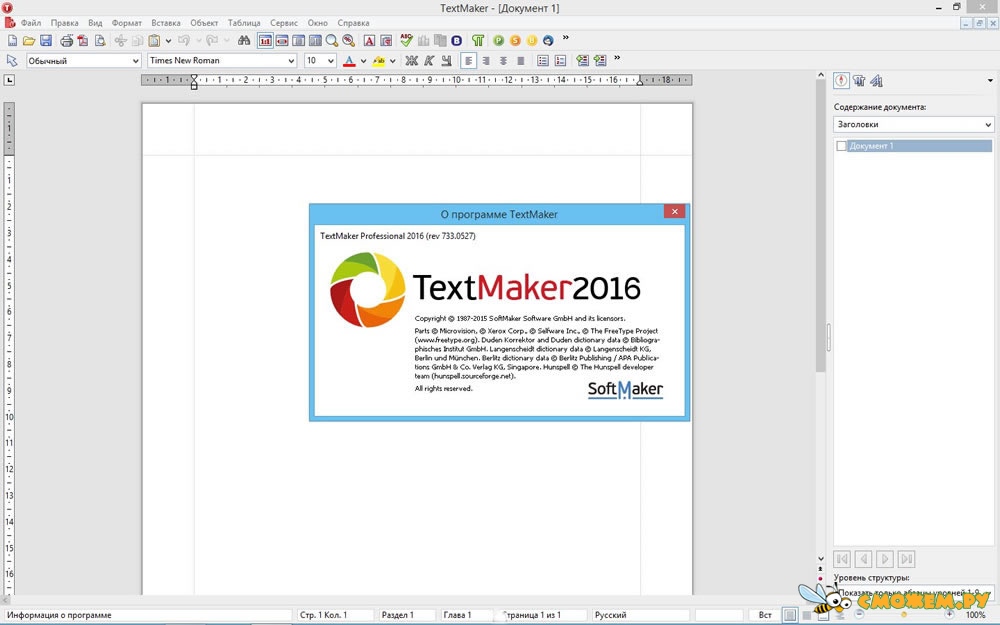Expand the highlight color dropdown arrow
This screenshot has width=1000, height=625.
pos(393,61)
